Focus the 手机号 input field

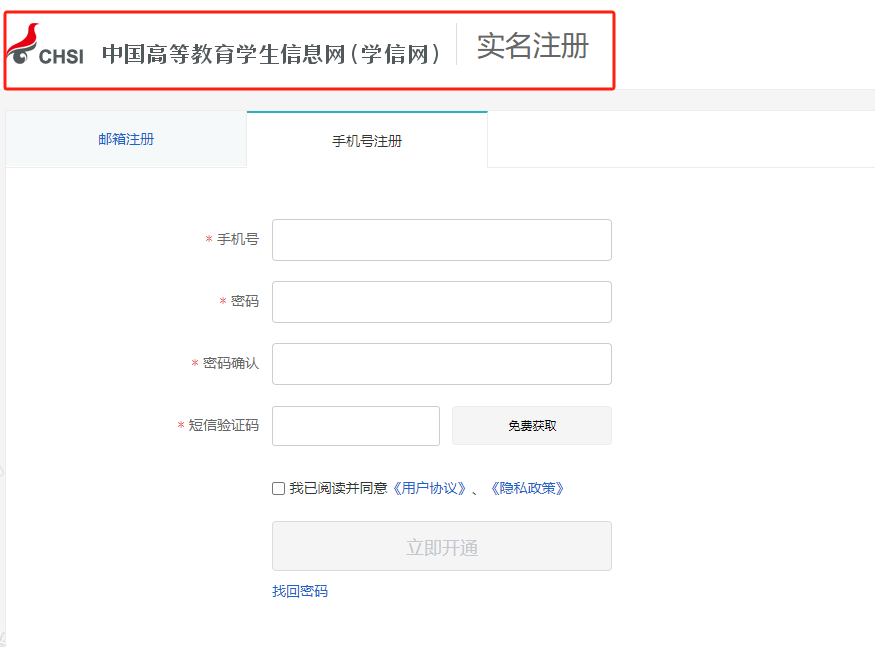point(441,240)
